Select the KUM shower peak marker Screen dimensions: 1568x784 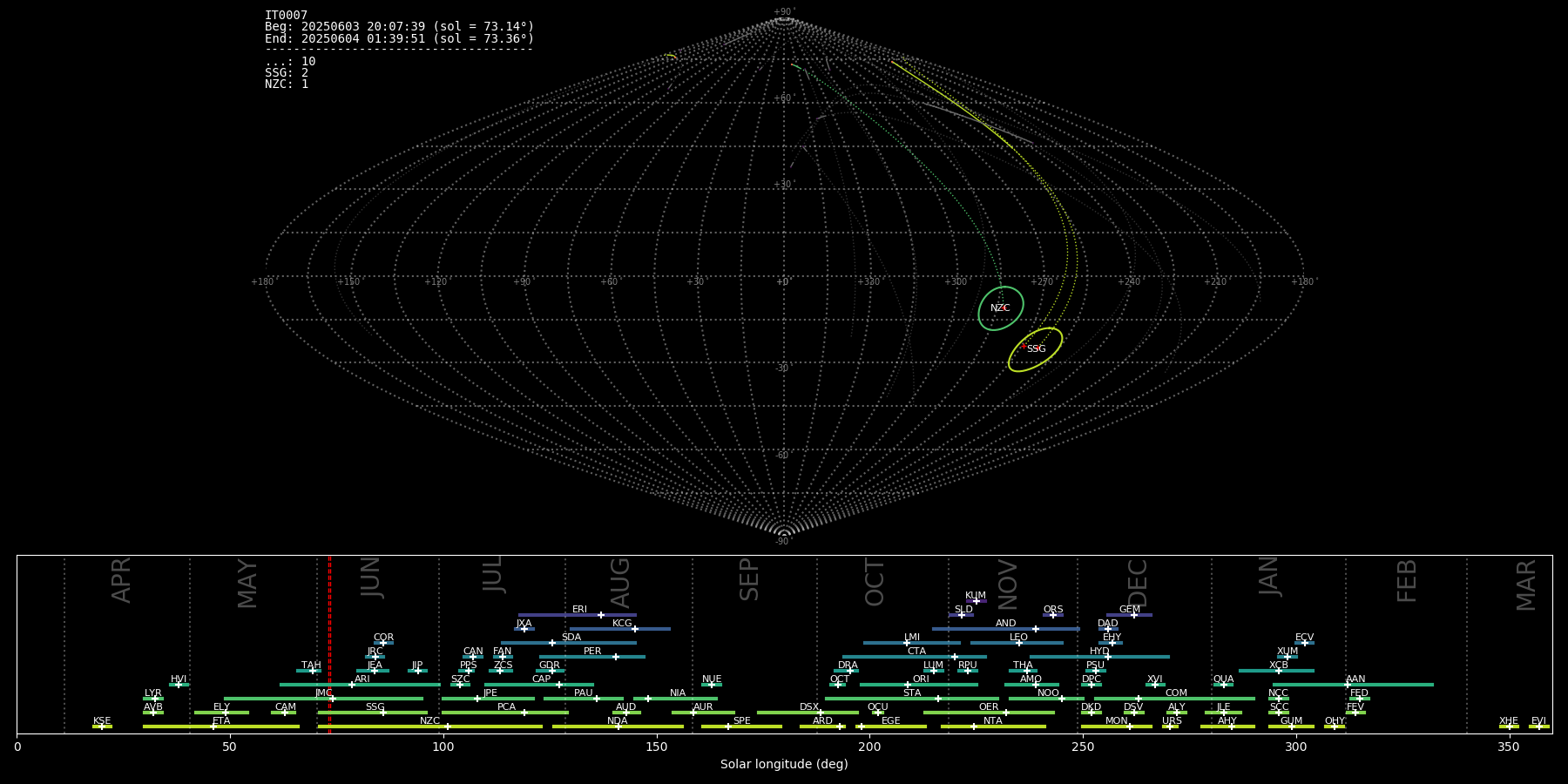pyautogui.click(x=976, y=601)
